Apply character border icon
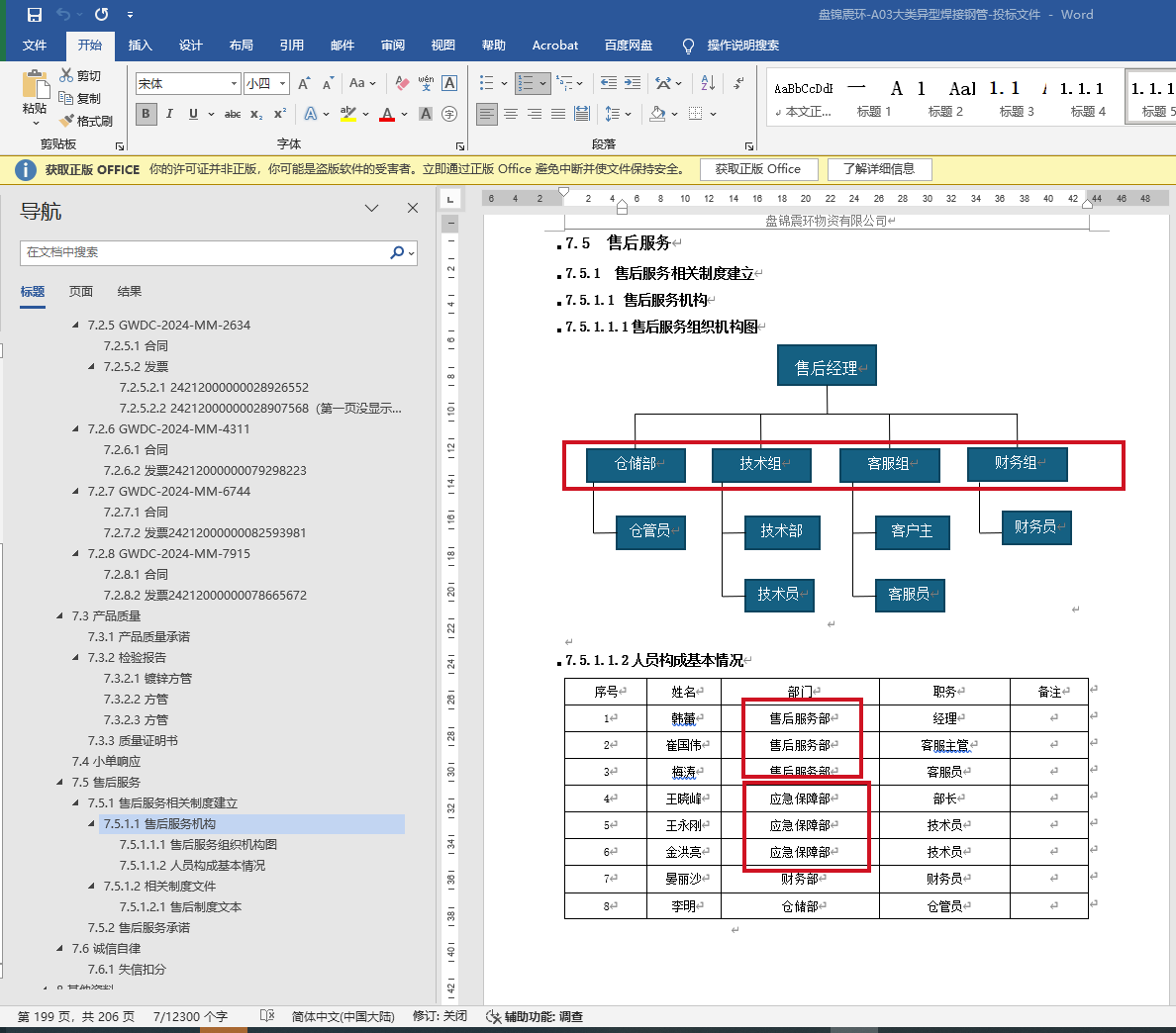Viewport: 1176px width, 1033px height. tap(449, 83)
